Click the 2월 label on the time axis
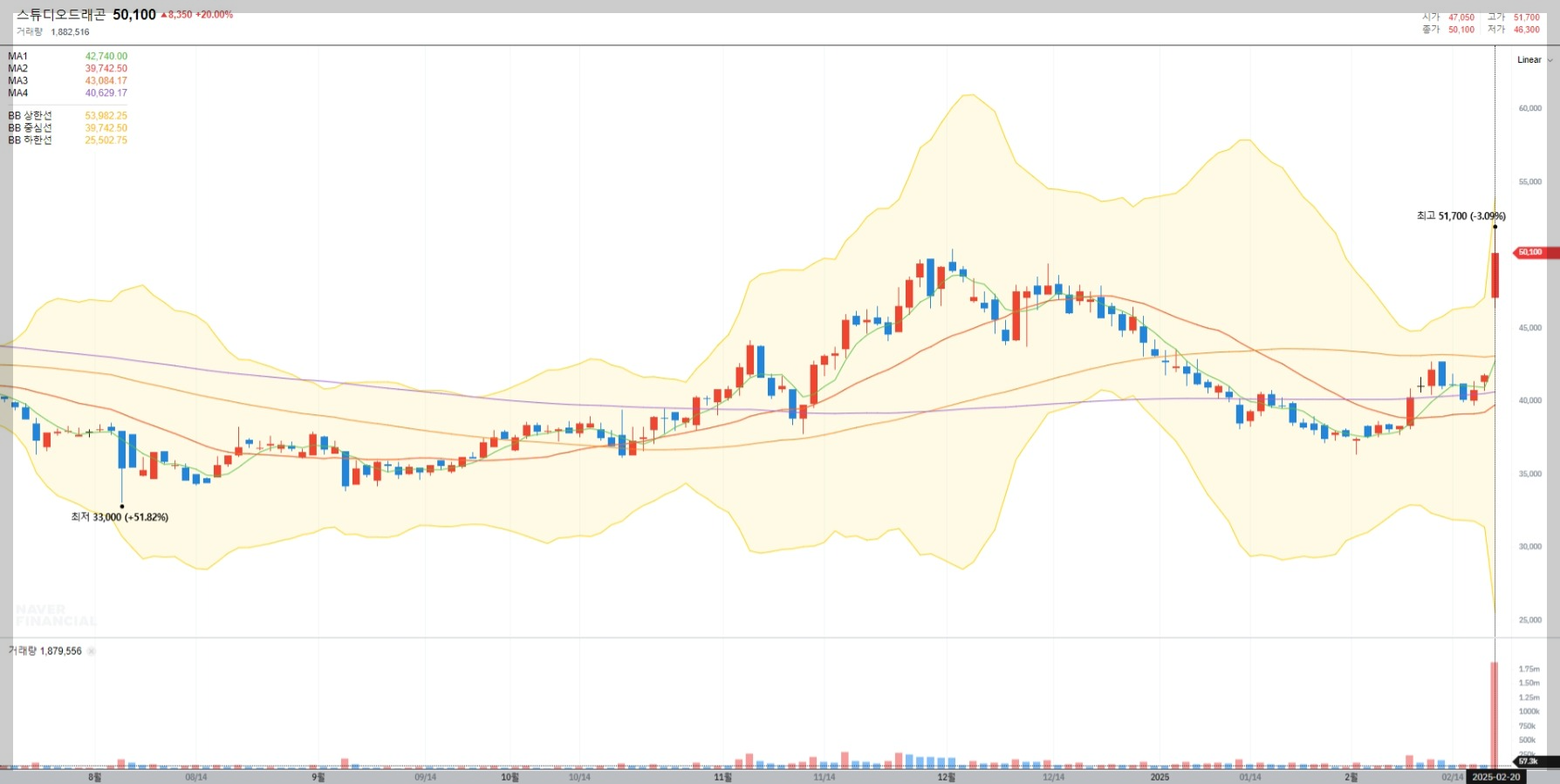 1351,777
